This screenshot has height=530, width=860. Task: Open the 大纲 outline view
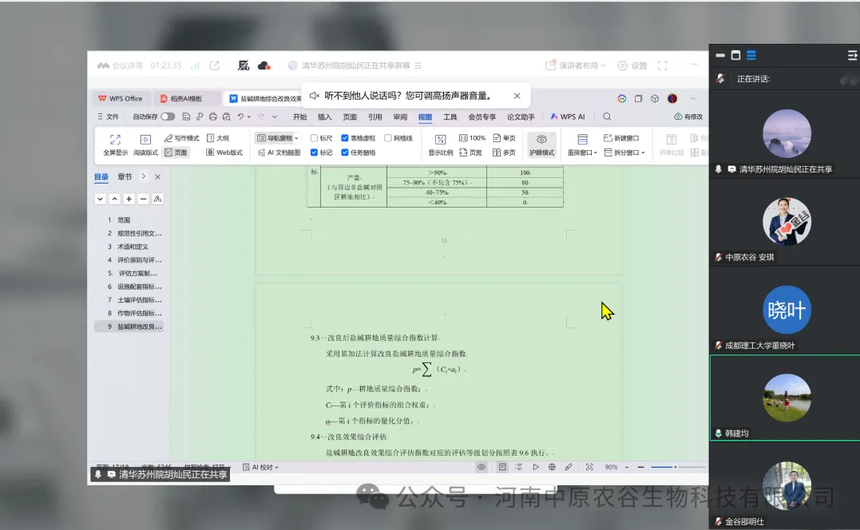click(x=218, y=138)
